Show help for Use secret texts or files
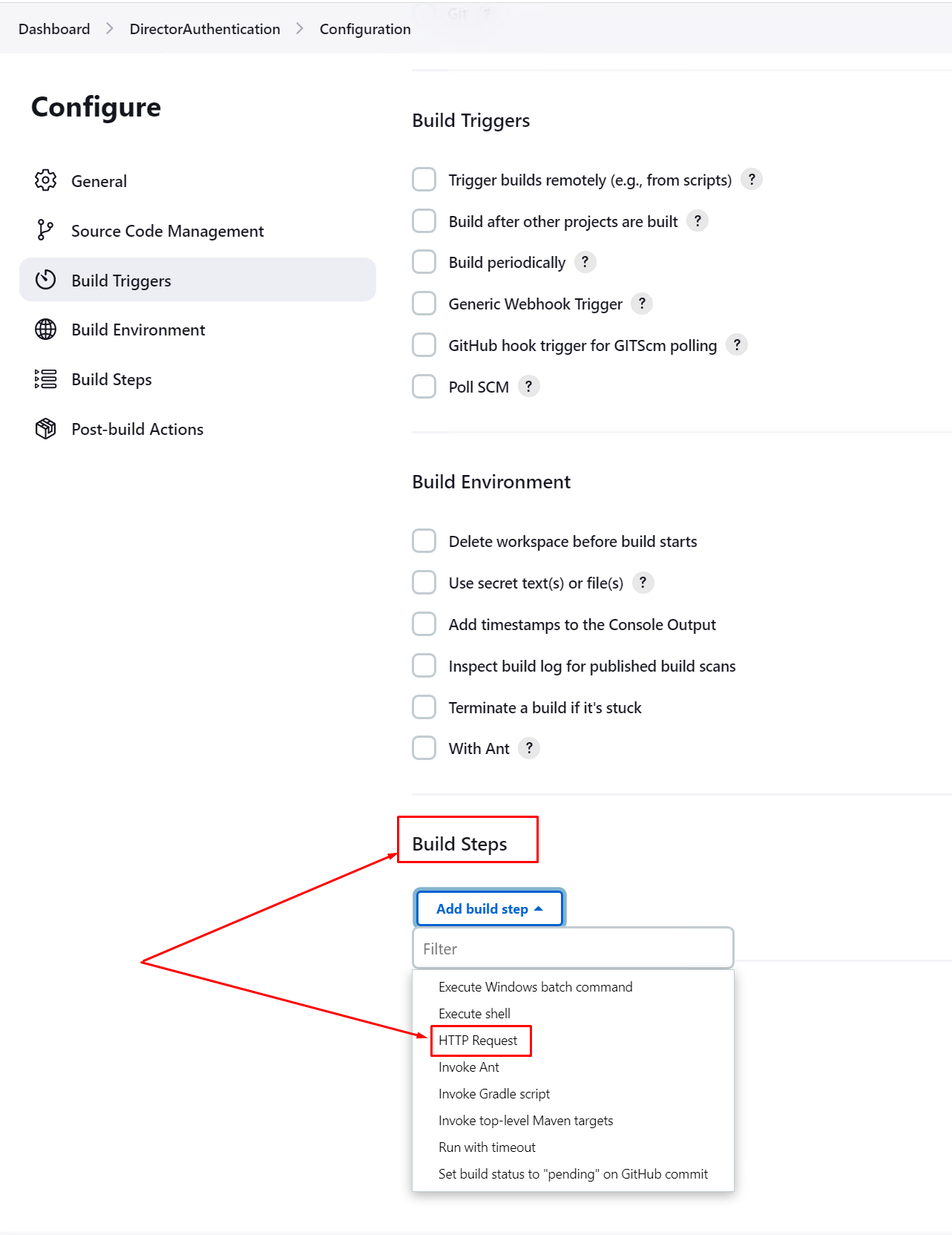The width and height of the screenshot is (952, 1235). 643,583
